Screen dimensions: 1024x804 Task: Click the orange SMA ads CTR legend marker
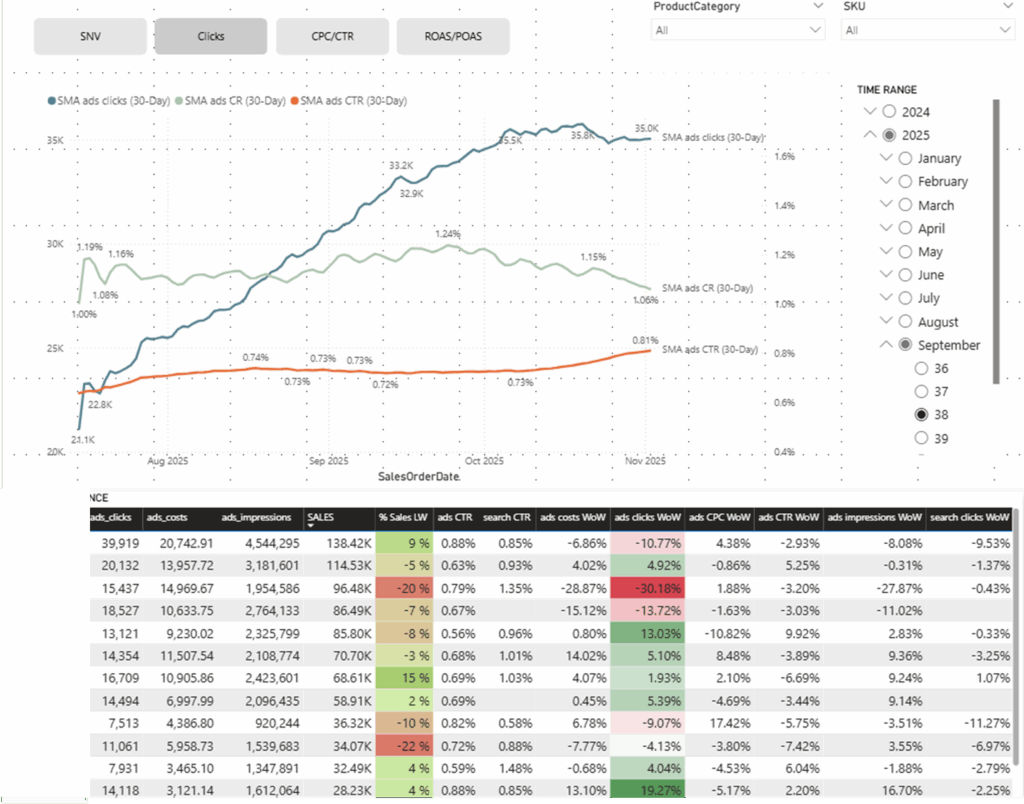294,101
